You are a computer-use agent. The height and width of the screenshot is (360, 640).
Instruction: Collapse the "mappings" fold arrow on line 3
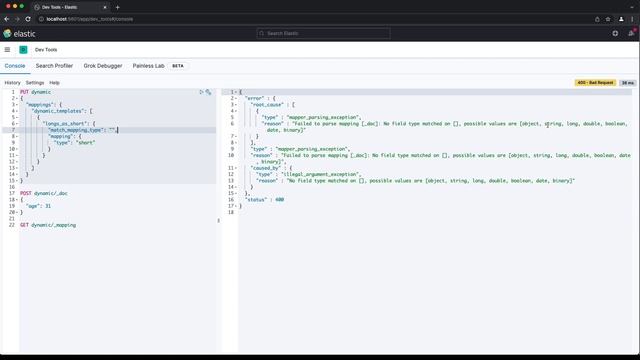pyautogui.click(x=17, y=105)
